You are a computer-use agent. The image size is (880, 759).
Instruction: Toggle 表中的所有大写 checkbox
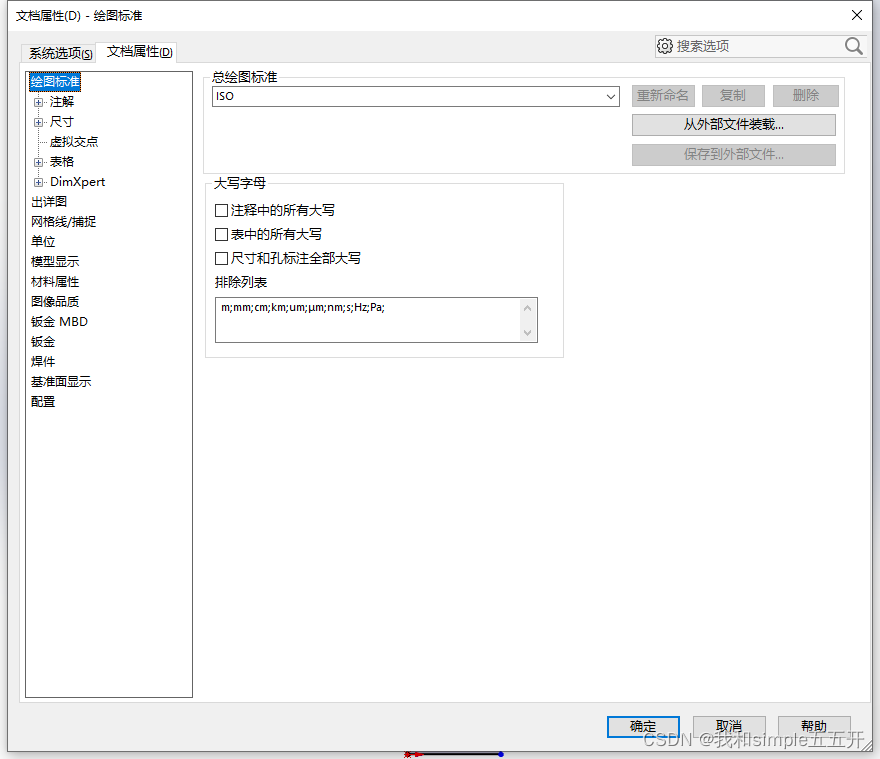[x=221, y=234]
